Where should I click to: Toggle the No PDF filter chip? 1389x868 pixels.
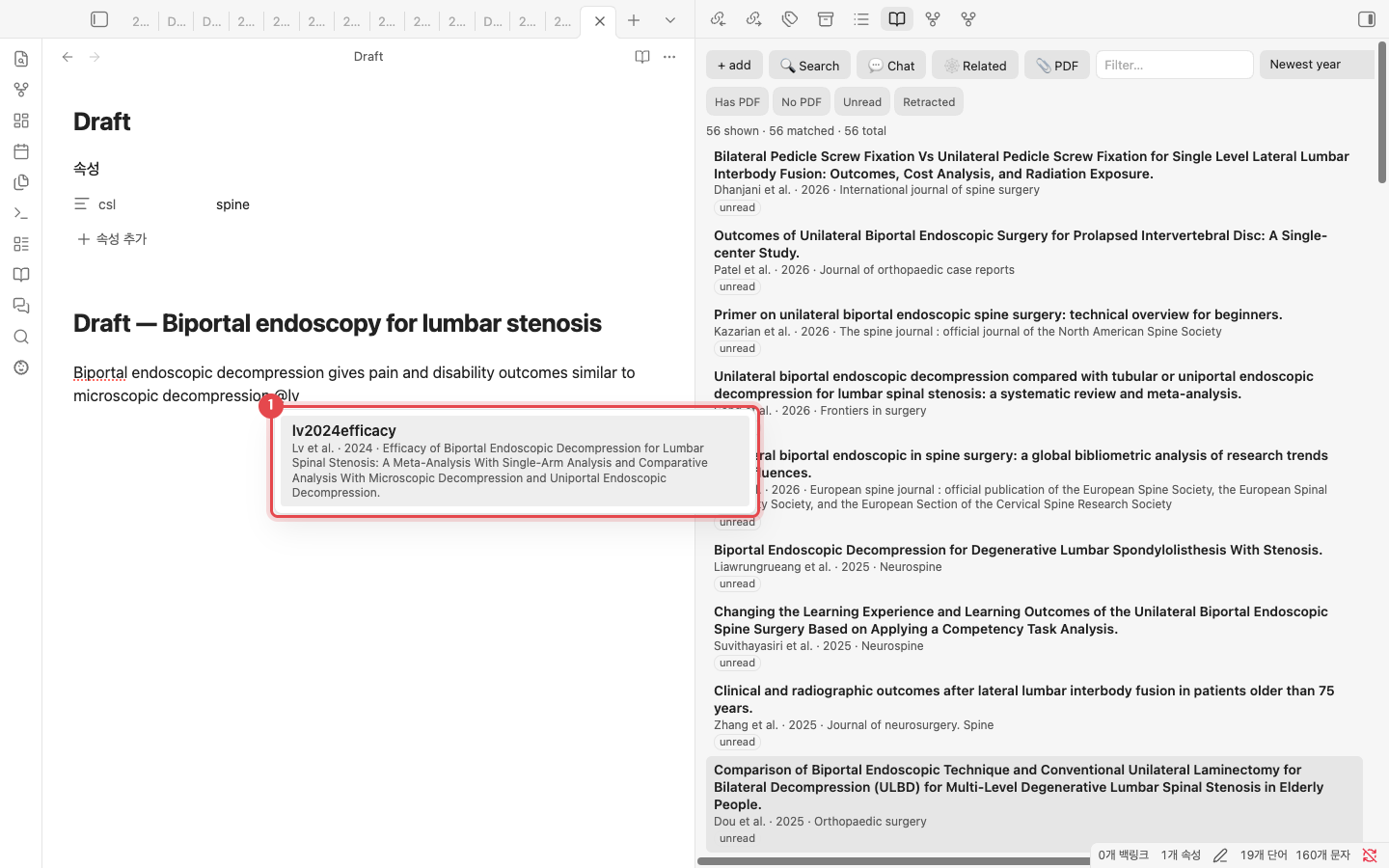coord(802,102)
